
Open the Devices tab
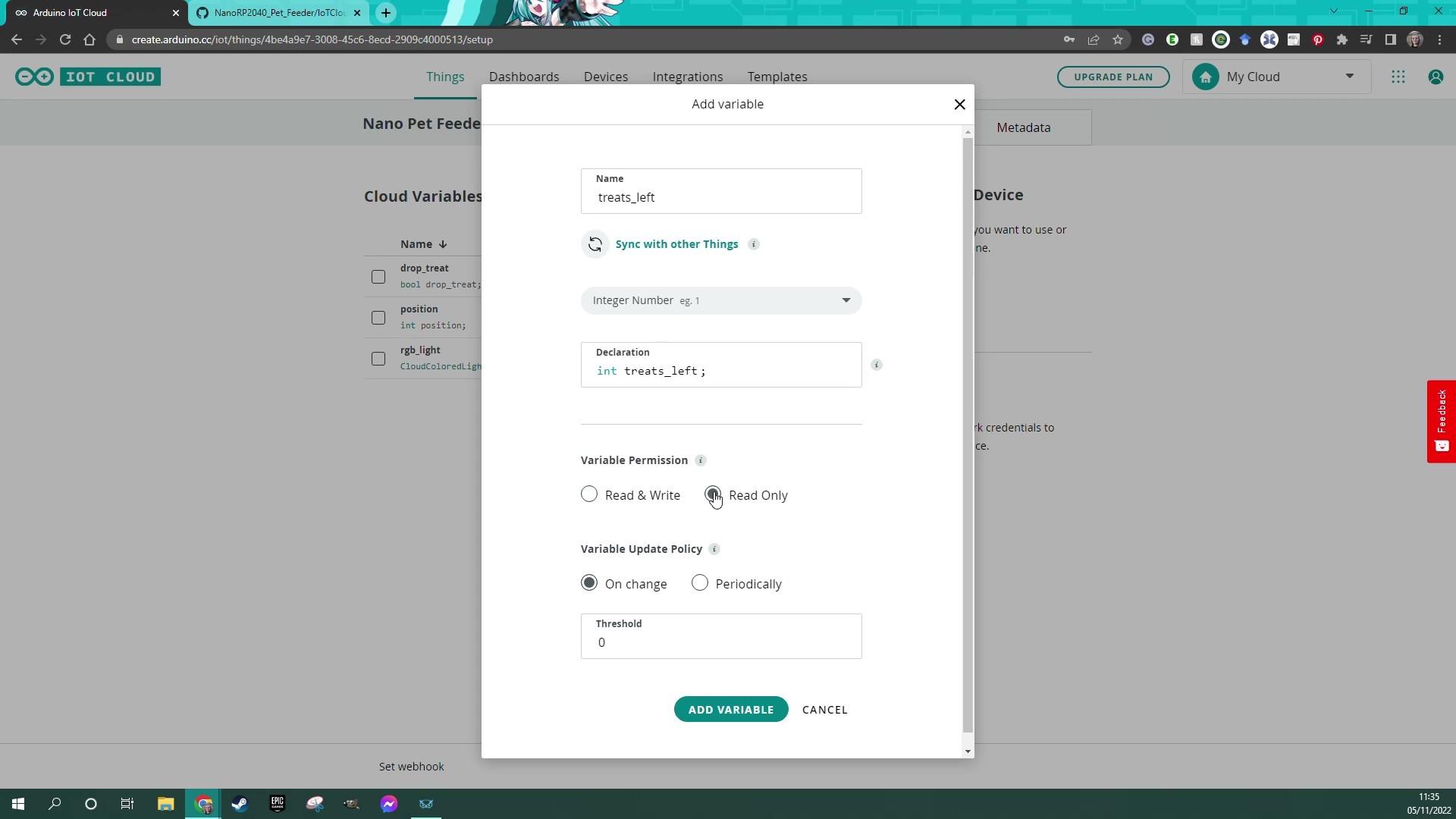[x=605, y=77]
